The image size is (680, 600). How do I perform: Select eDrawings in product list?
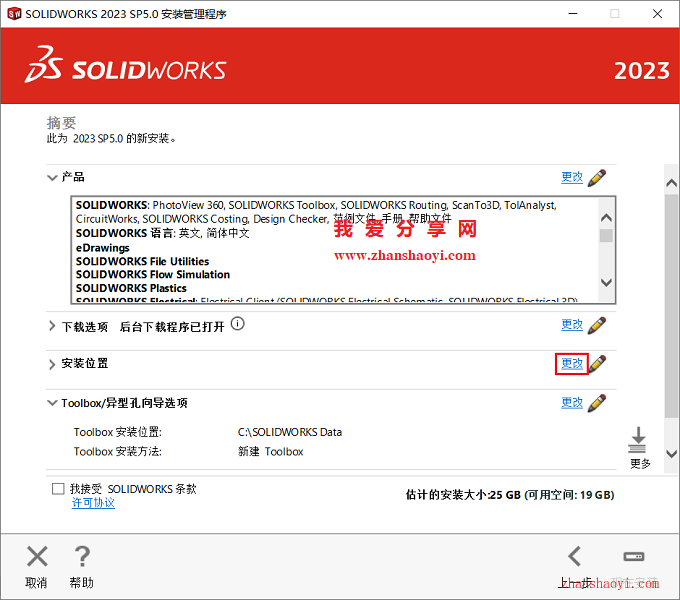(103, 248)
